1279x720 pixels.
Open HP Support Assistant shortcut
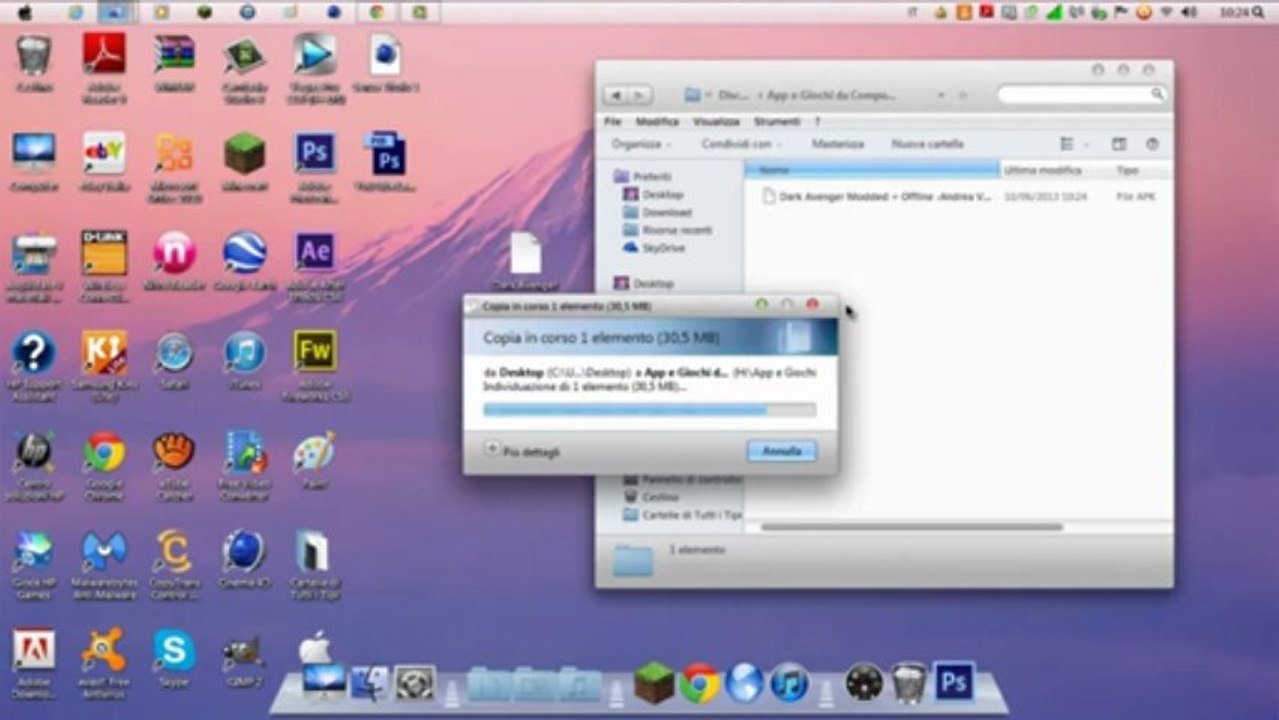pos(34,352)
